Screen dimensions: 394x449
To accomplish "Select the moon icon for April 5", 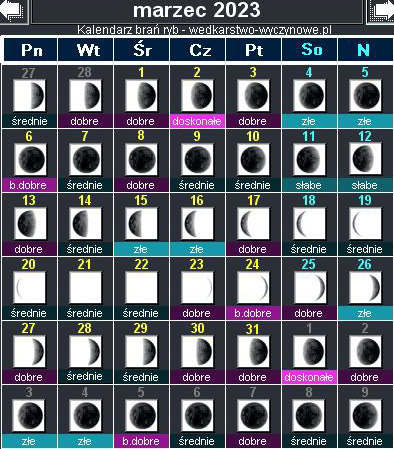I will point(141,416).
